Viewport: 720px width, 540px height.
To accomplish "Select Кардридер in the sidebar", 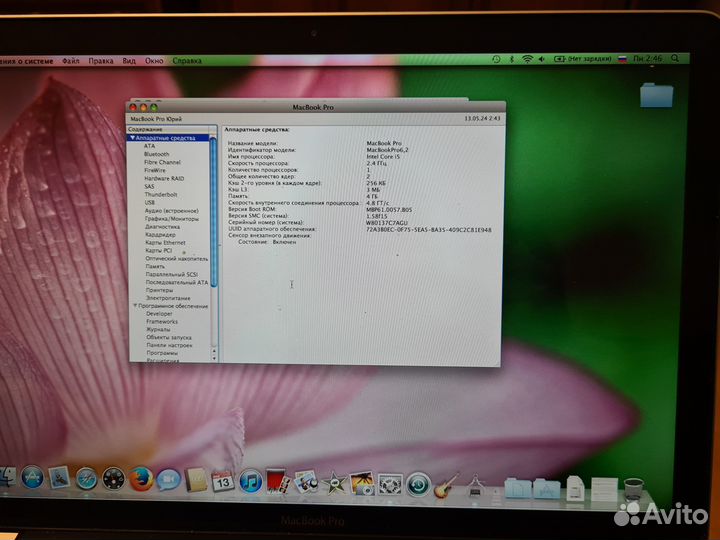I will (x=160, y=235).
